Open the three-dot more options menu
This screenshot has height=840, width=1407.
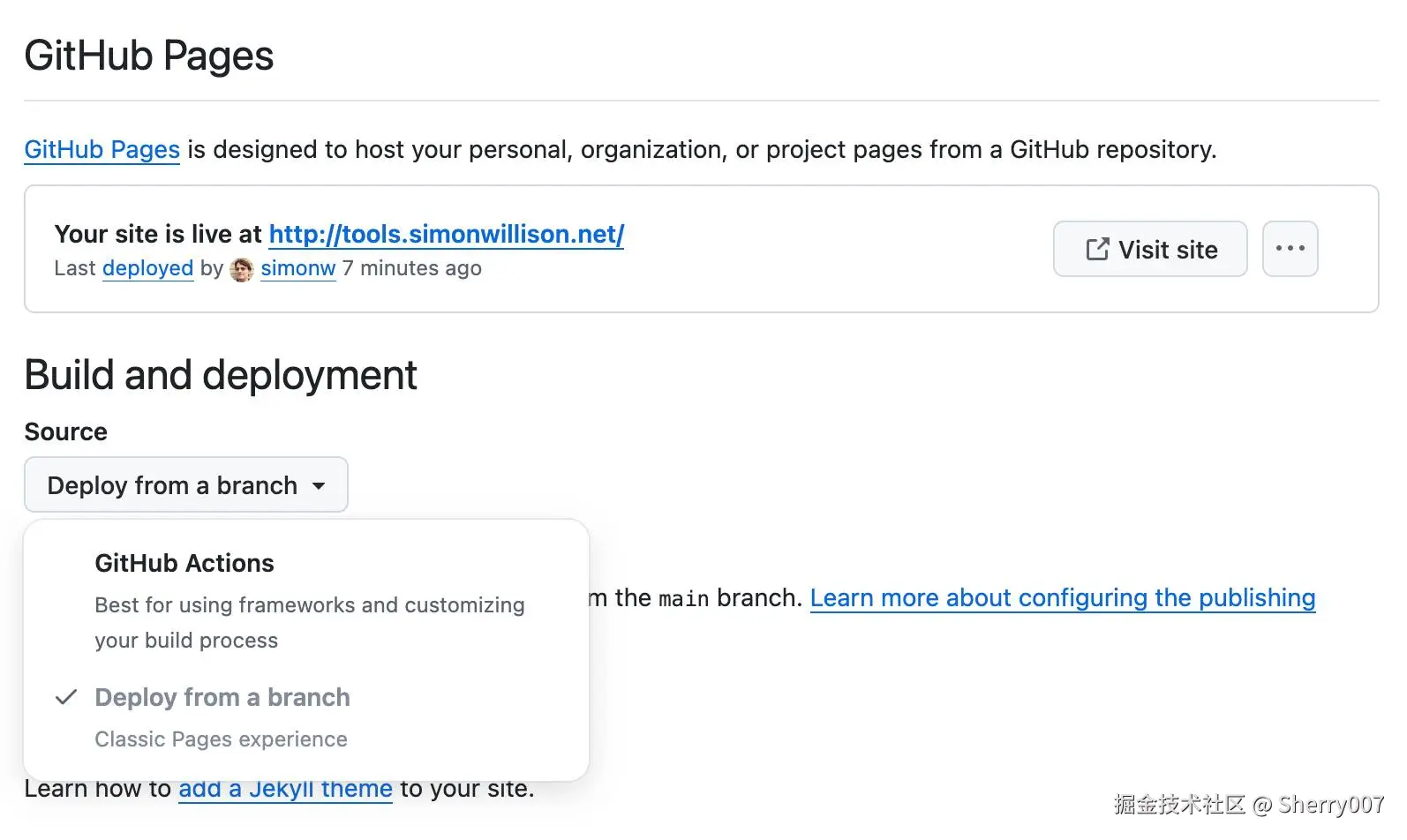click(x=1290, y=249)
